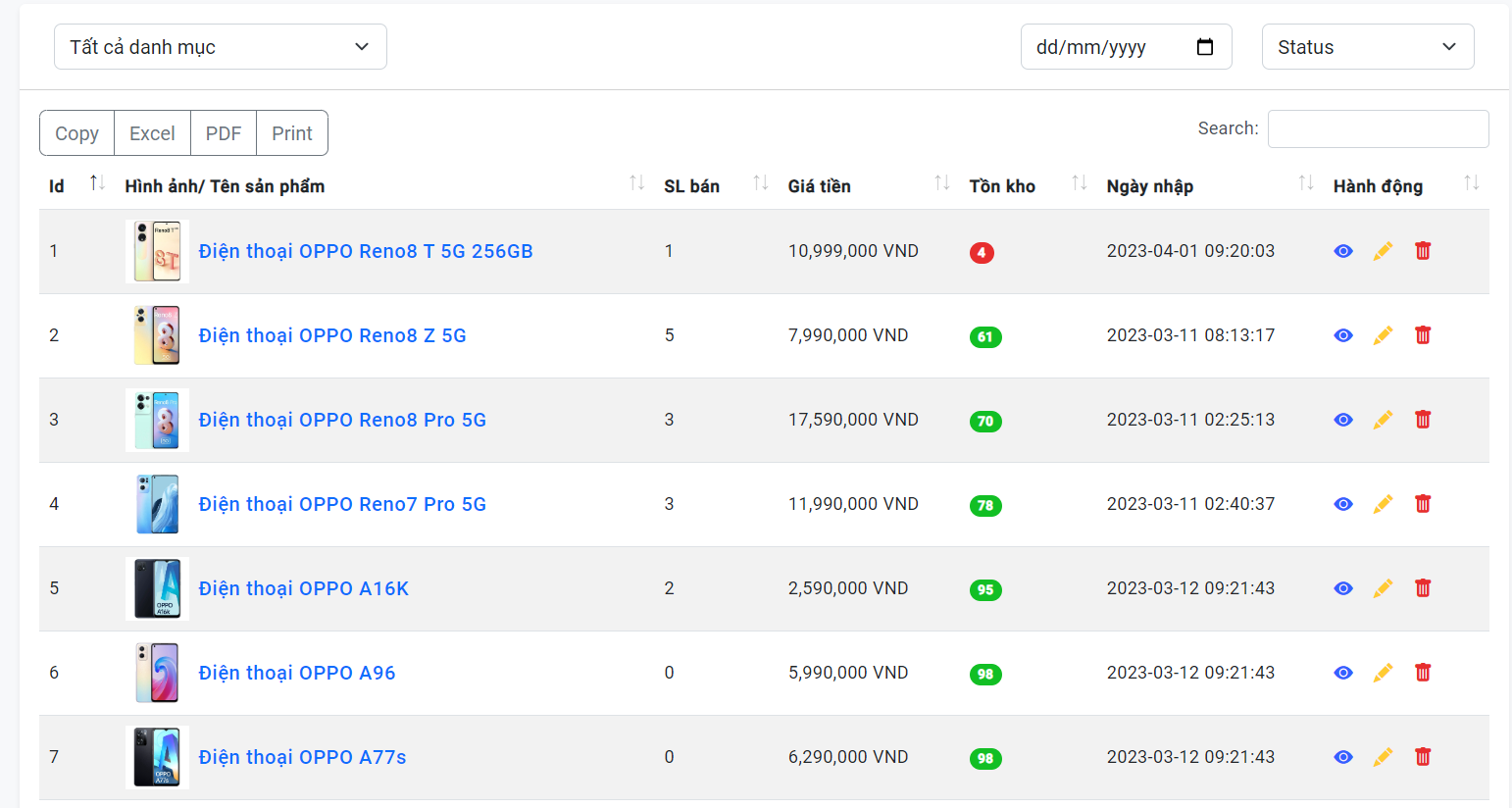1512x808 pixels.
Task: Open 'Điện thoại OPPO Reno7 Pro 5G' link
Action: point(342,504)
